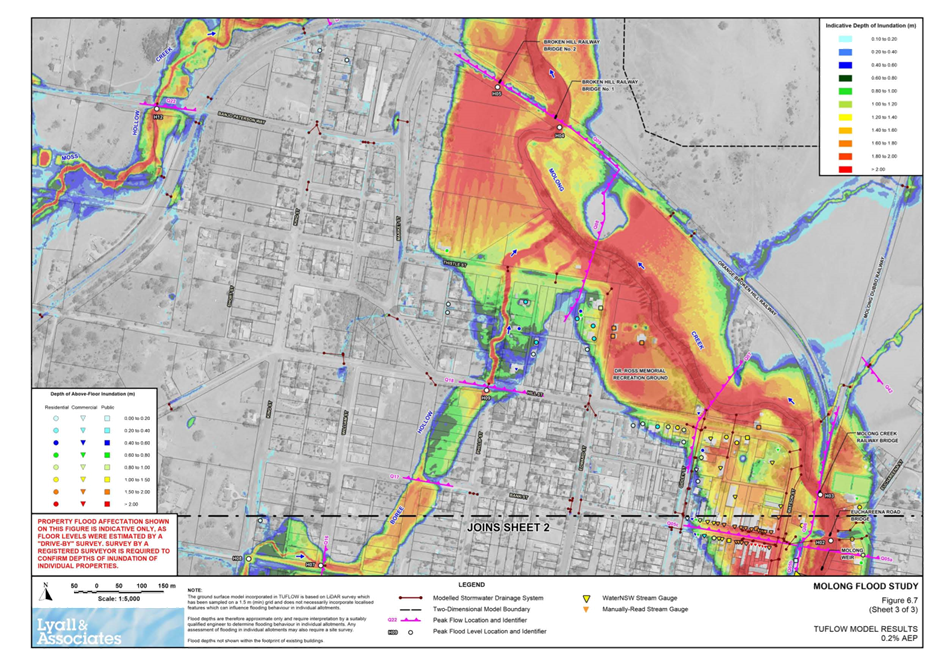Click the 'JOINS SHEET 2' label
This screenshot has width=940, height=665.
click(x=508, y=528)
